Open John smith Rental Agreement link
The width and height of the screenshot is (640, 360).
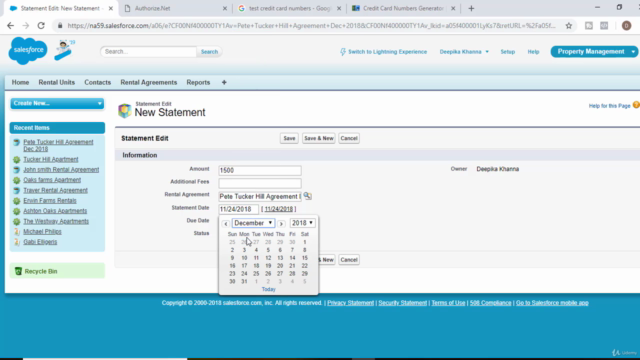tap(61, 170)
